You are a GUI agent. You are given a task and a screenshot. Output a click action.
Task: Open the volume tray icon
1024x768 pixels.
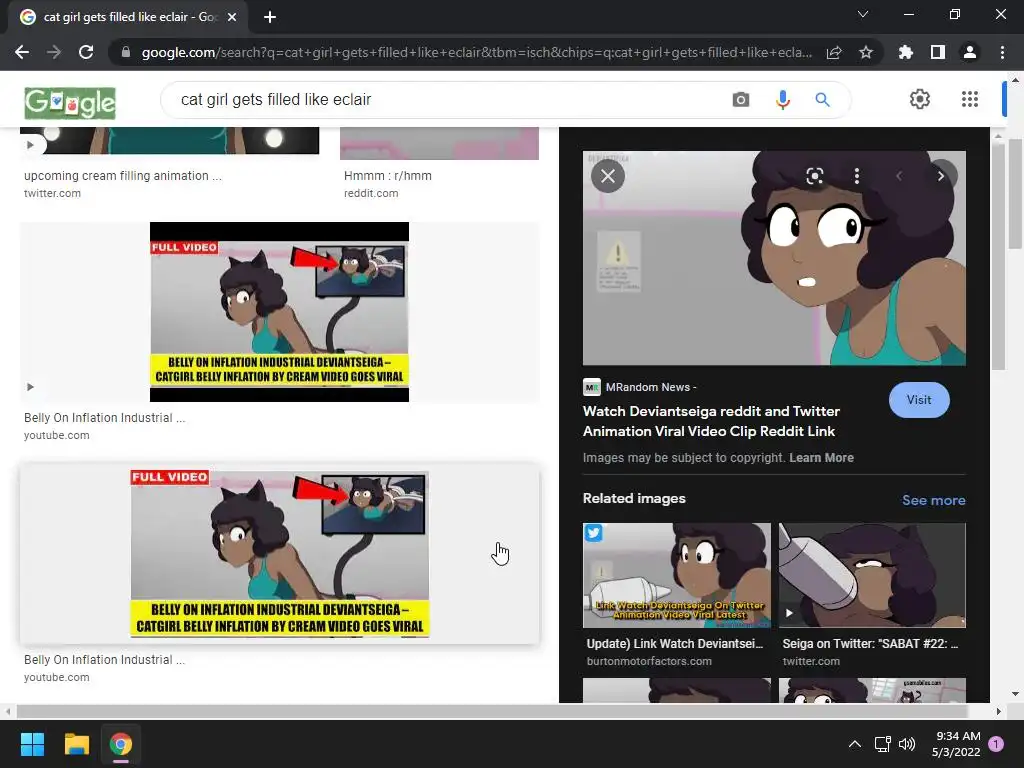coord(906,744)
